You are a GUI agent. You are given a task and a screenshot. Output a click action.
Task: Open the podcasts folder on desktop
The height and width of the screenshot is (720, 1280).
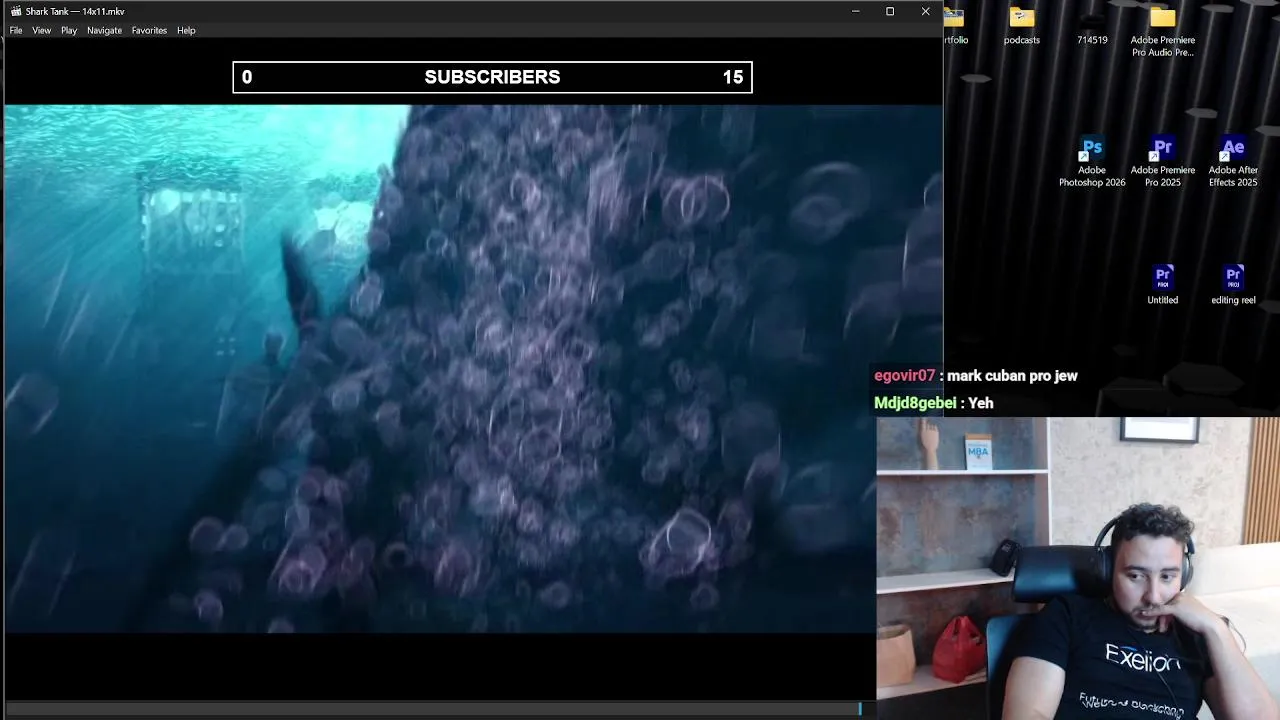tap(1022, 27)
